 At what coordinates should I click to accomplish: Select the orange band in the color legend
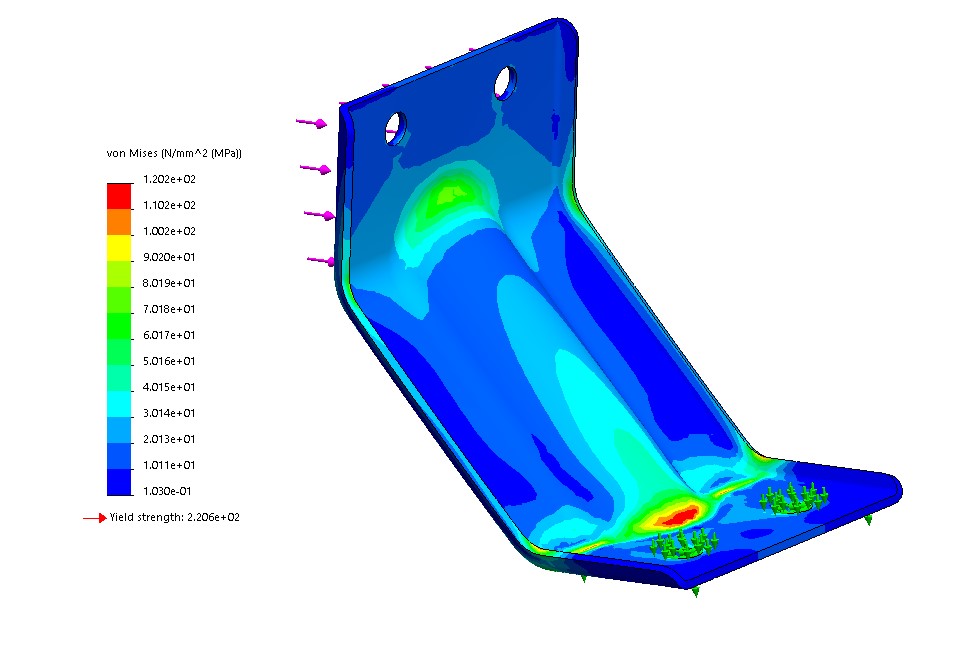pyautogui.click(x=119, y=222)
